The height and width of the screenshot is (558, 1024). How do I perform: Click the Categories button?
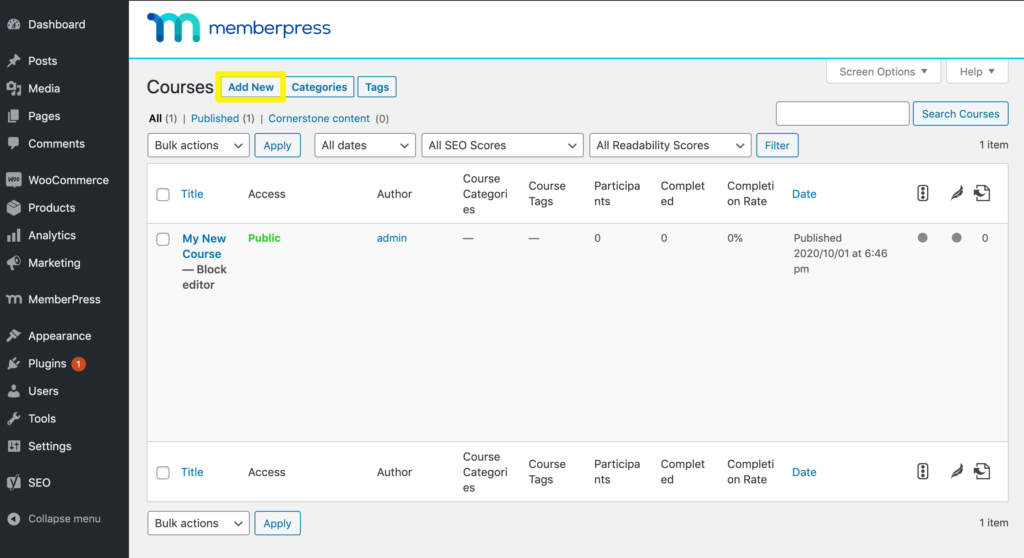click(x=319, y=87)
